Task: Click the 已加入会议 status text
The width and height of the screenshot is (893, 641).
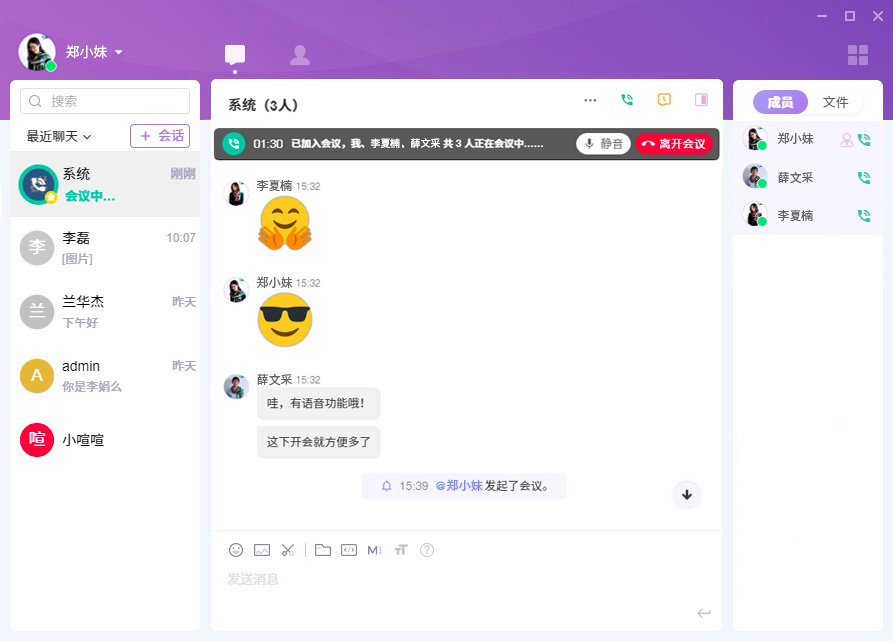Action: (417, 144)
